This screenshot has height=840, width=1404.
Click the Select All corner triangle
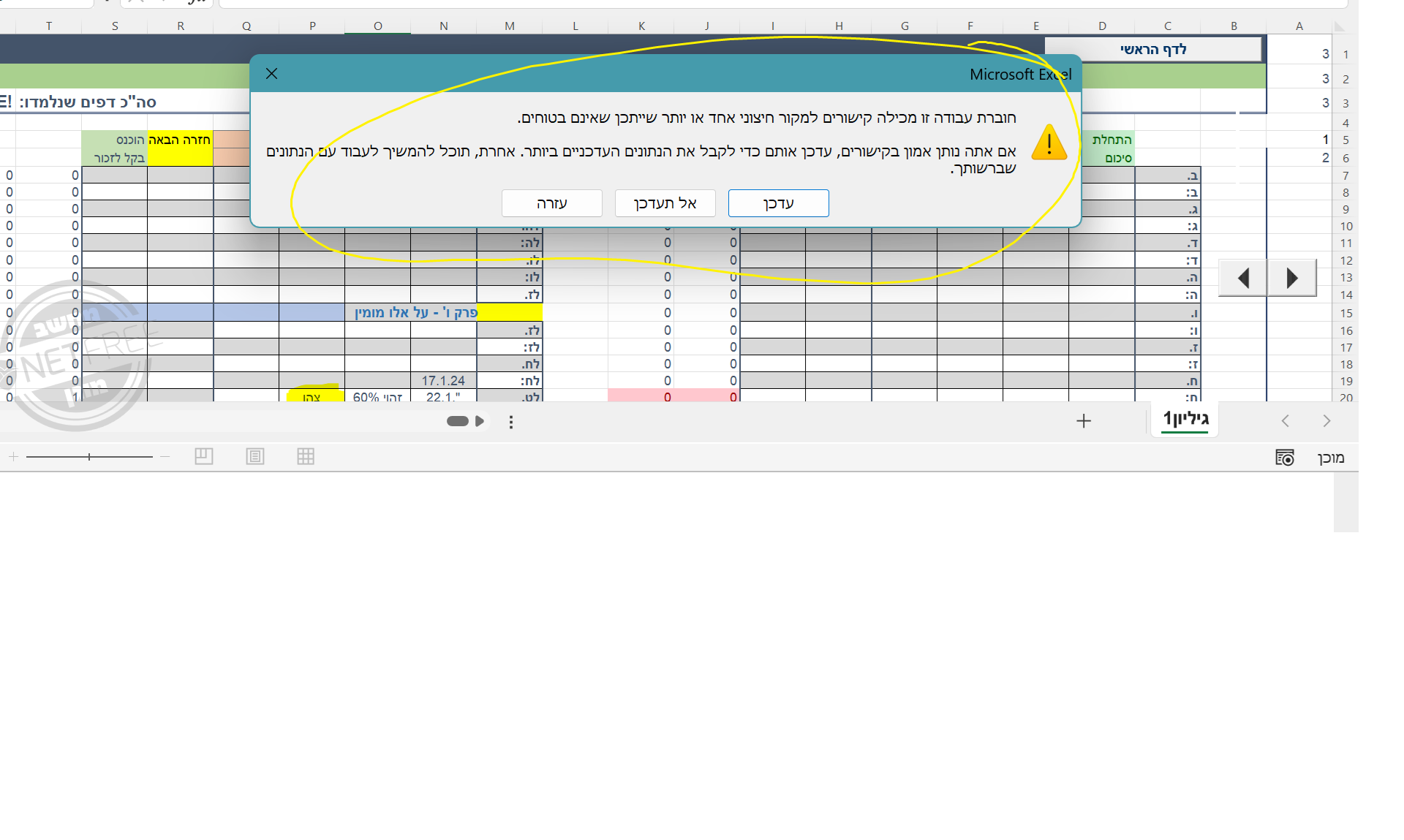[x=1340, y=26]
